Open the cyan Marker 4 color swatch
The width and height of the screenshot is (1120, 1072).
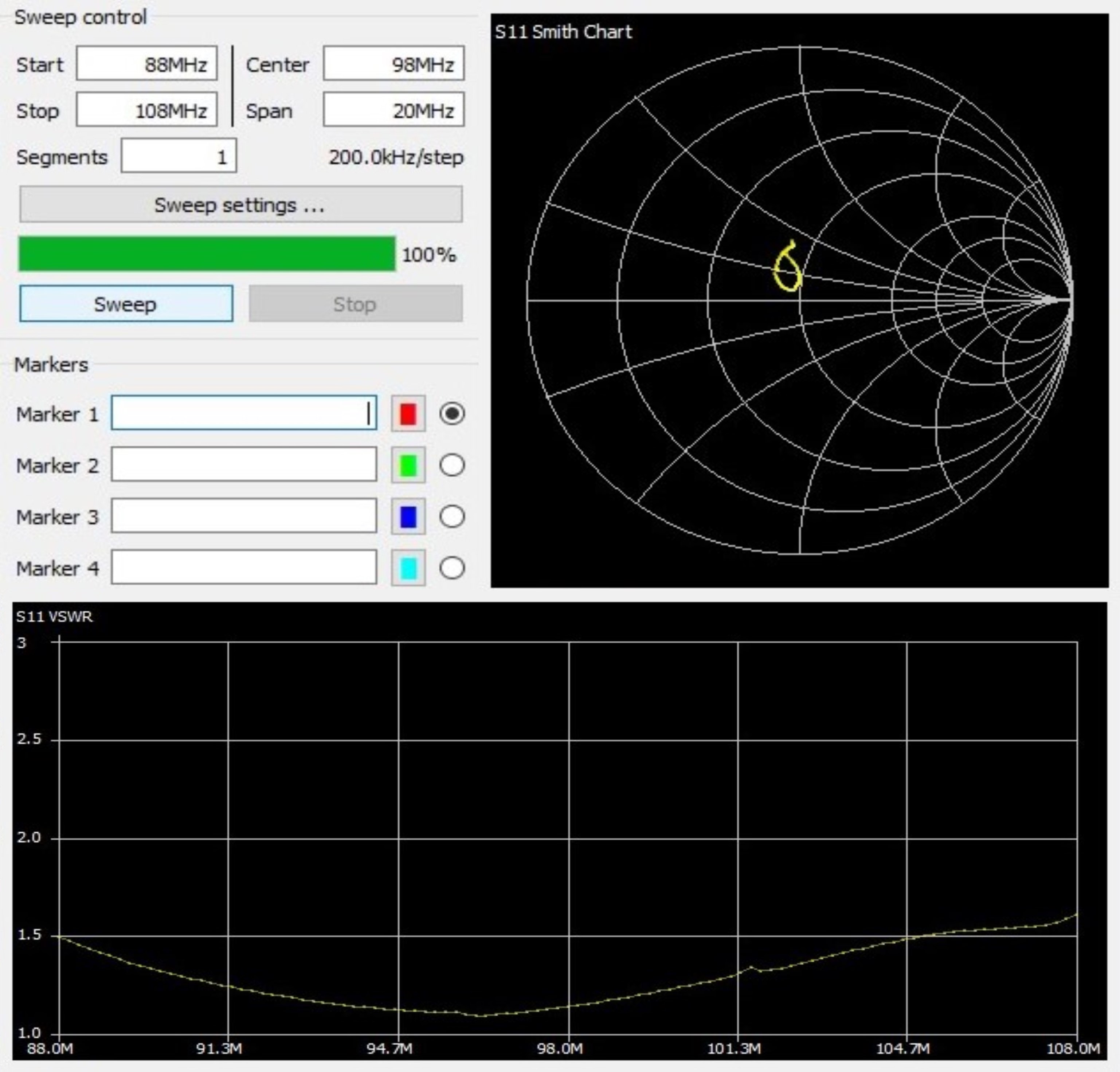(x=408, y=568)
